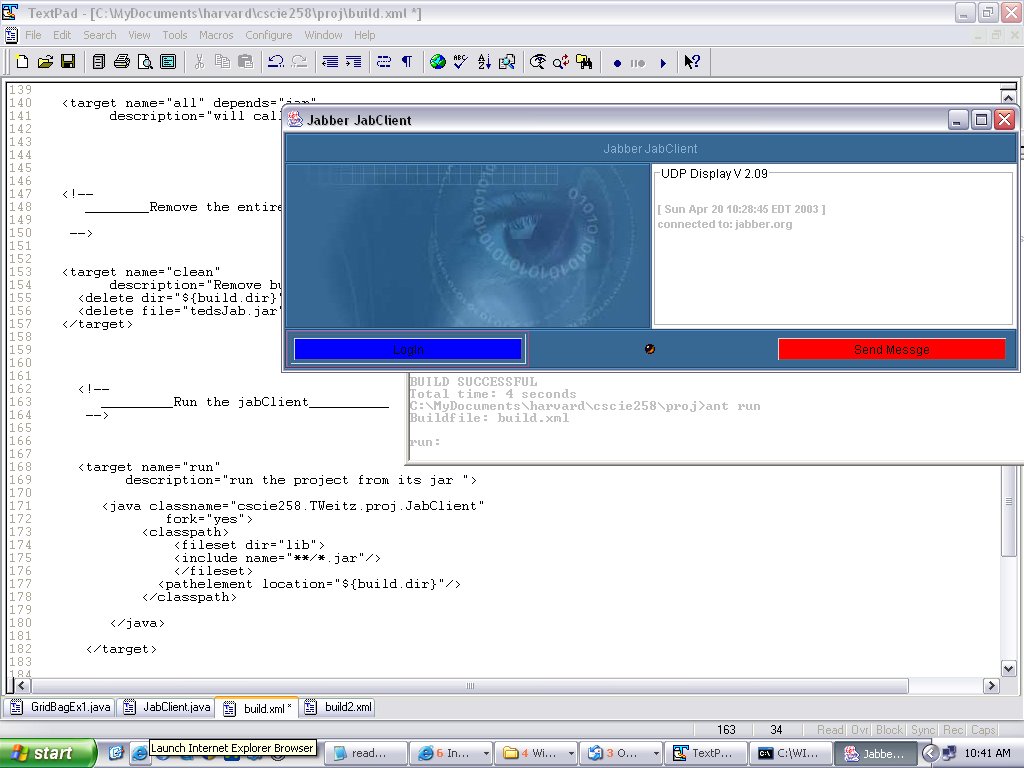Screen dimensions: 1024x768
Task: Click the context Help arrow question icon
Action: (692, 62)
